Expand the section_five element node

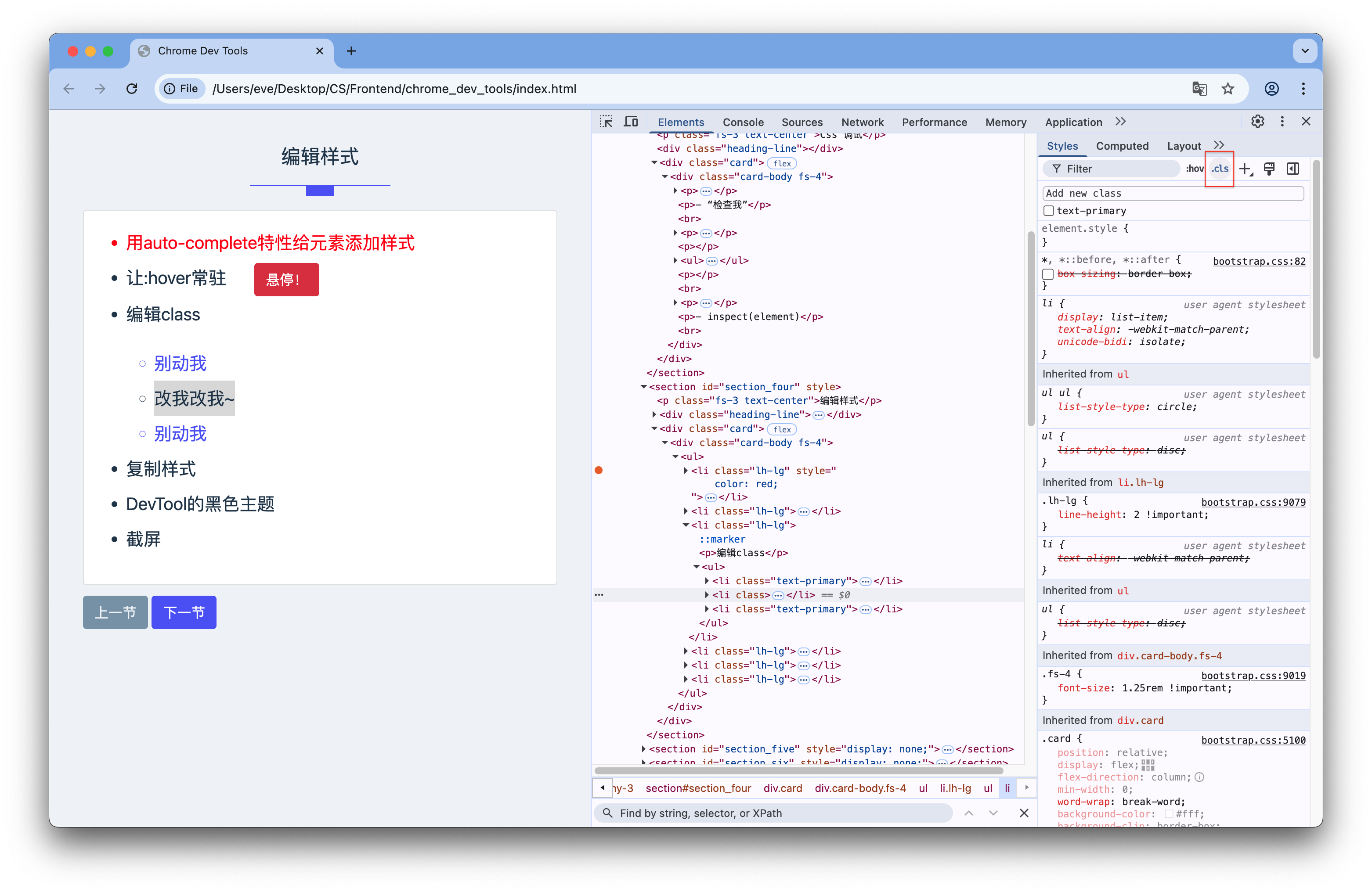click(x=644, y=749)
